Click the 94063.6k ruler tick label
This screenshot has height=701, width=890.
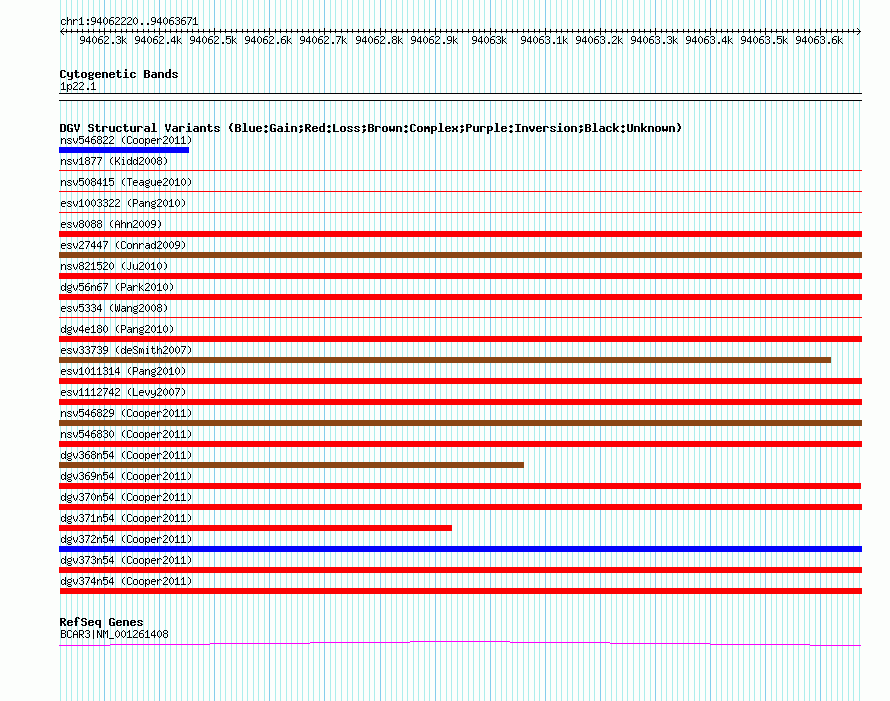819,40
